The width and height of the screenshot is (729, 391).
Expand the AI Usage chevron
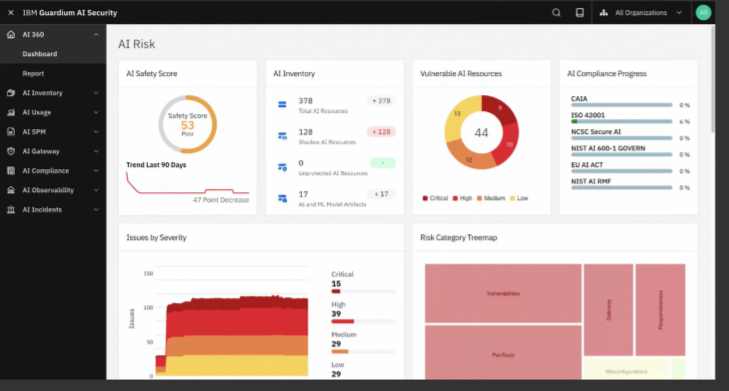pos(96,112)
